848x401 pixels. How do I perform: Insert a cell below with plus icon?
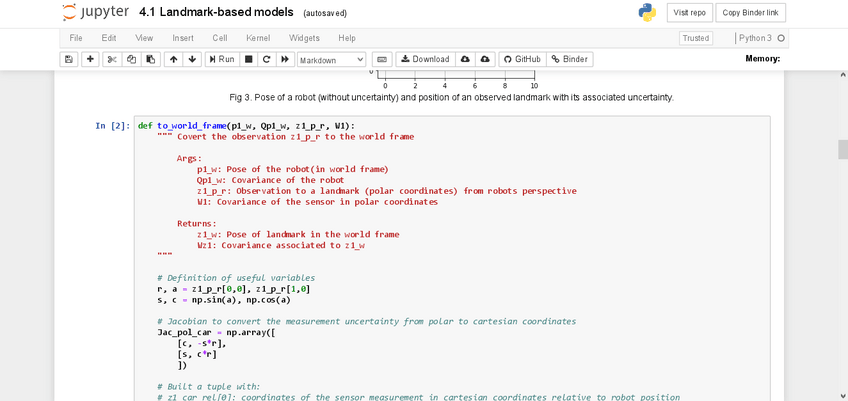coord(90,59)
